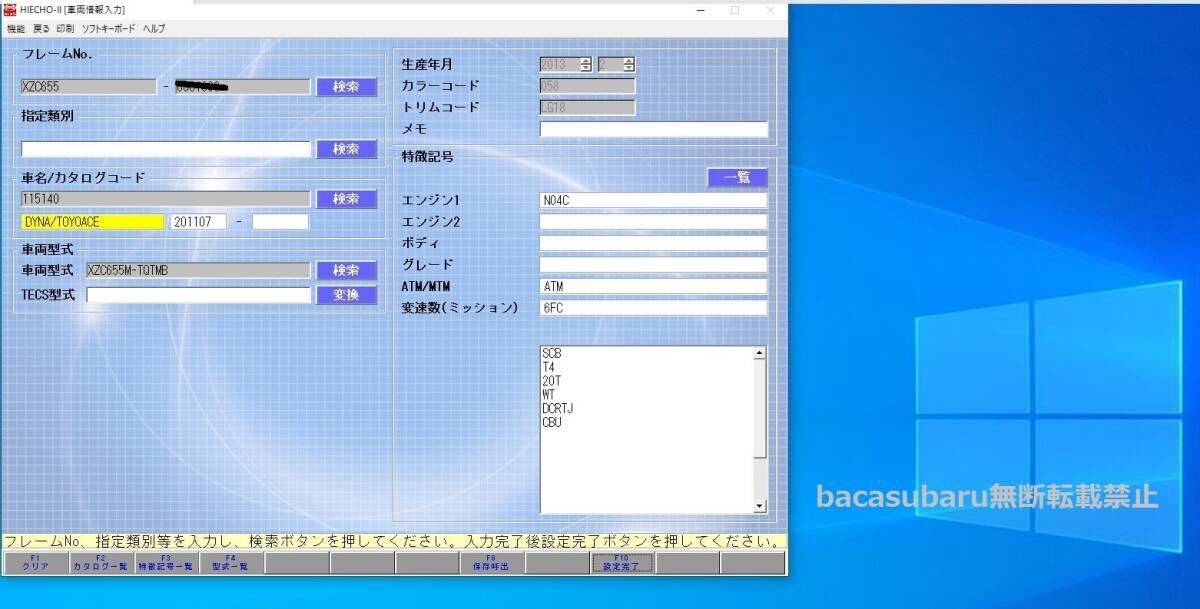Click the TECS型式 input field
Viewport: 1200px width, 609px height.
(x=198, y=295)
